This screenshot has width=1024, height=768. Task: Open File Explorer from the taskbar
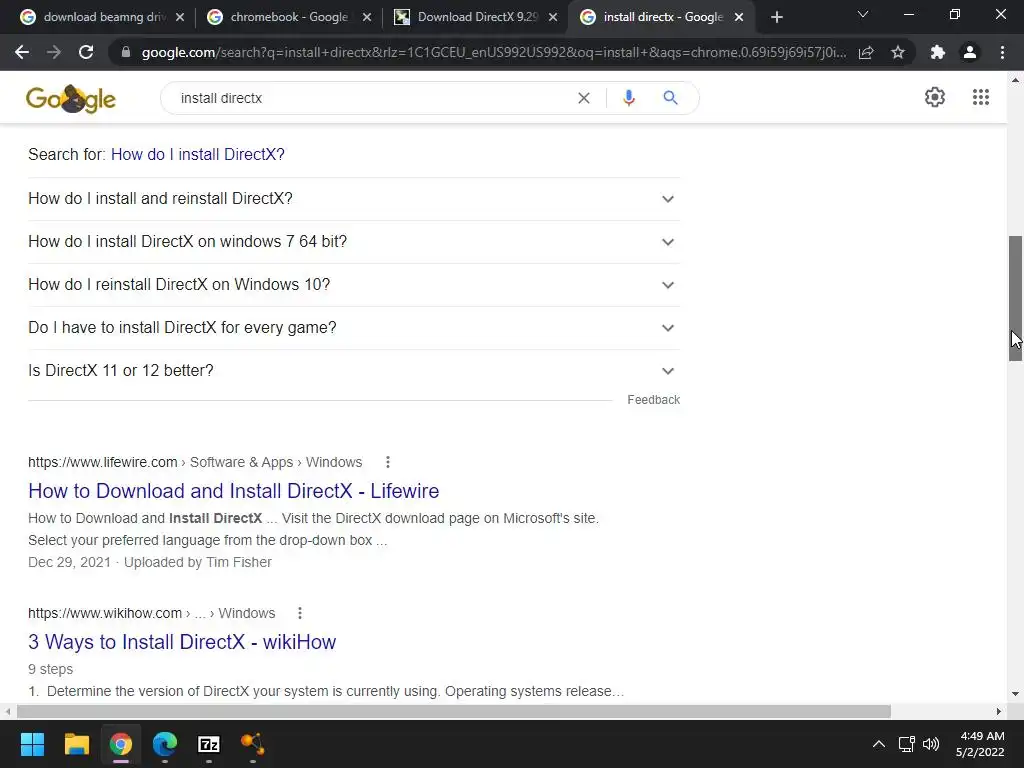coord(76,744)
